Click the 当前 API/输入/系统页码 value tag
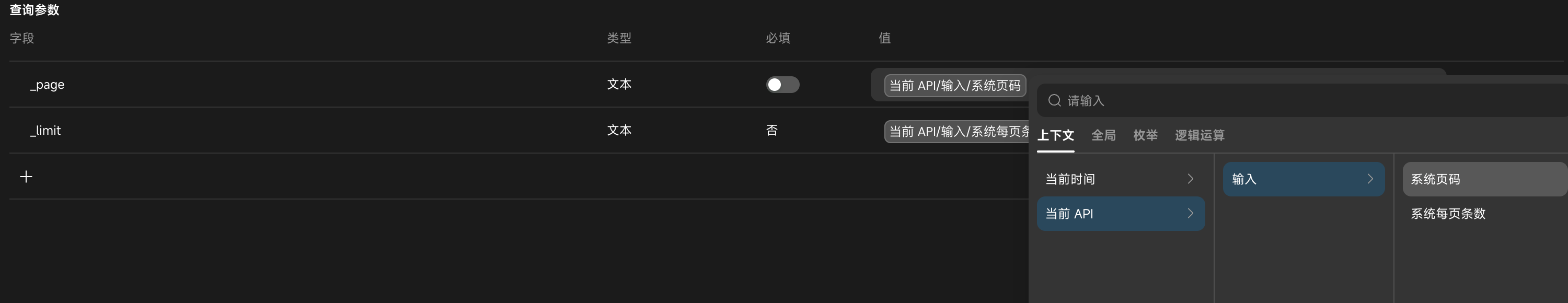This screenshot has width=1568, height=303. [x=954, y=86]
